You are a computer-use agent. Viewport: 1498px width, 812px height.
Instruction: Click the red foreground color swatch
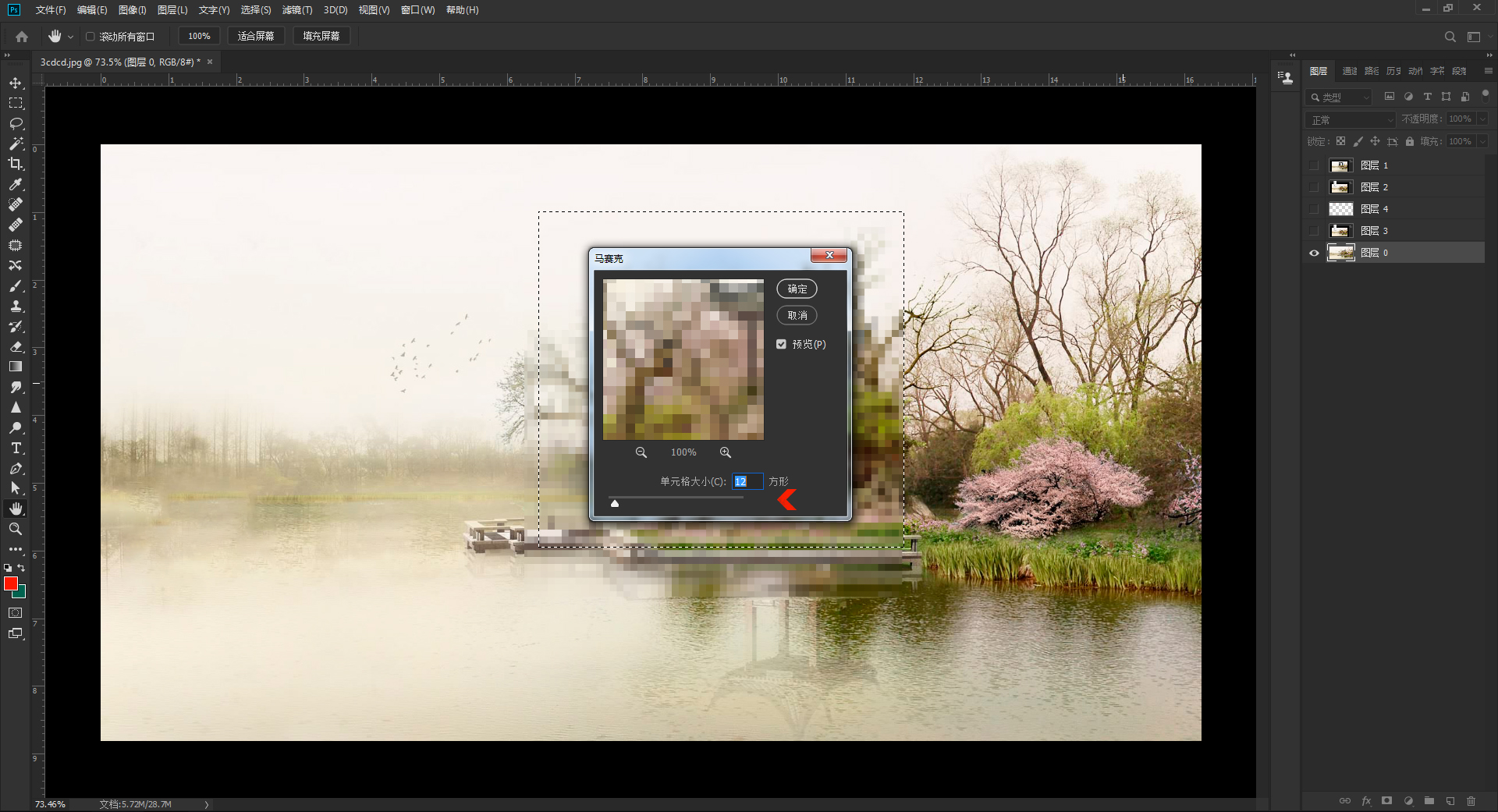pyautogui.click(x=10, y=583)
